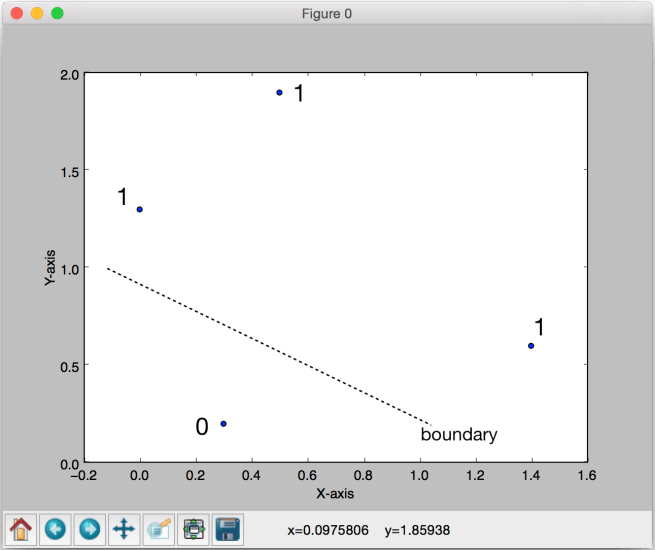Open Configure subplots tool
Image resolution: width=655 pixels, height=550 pixels.
point(193,530)
